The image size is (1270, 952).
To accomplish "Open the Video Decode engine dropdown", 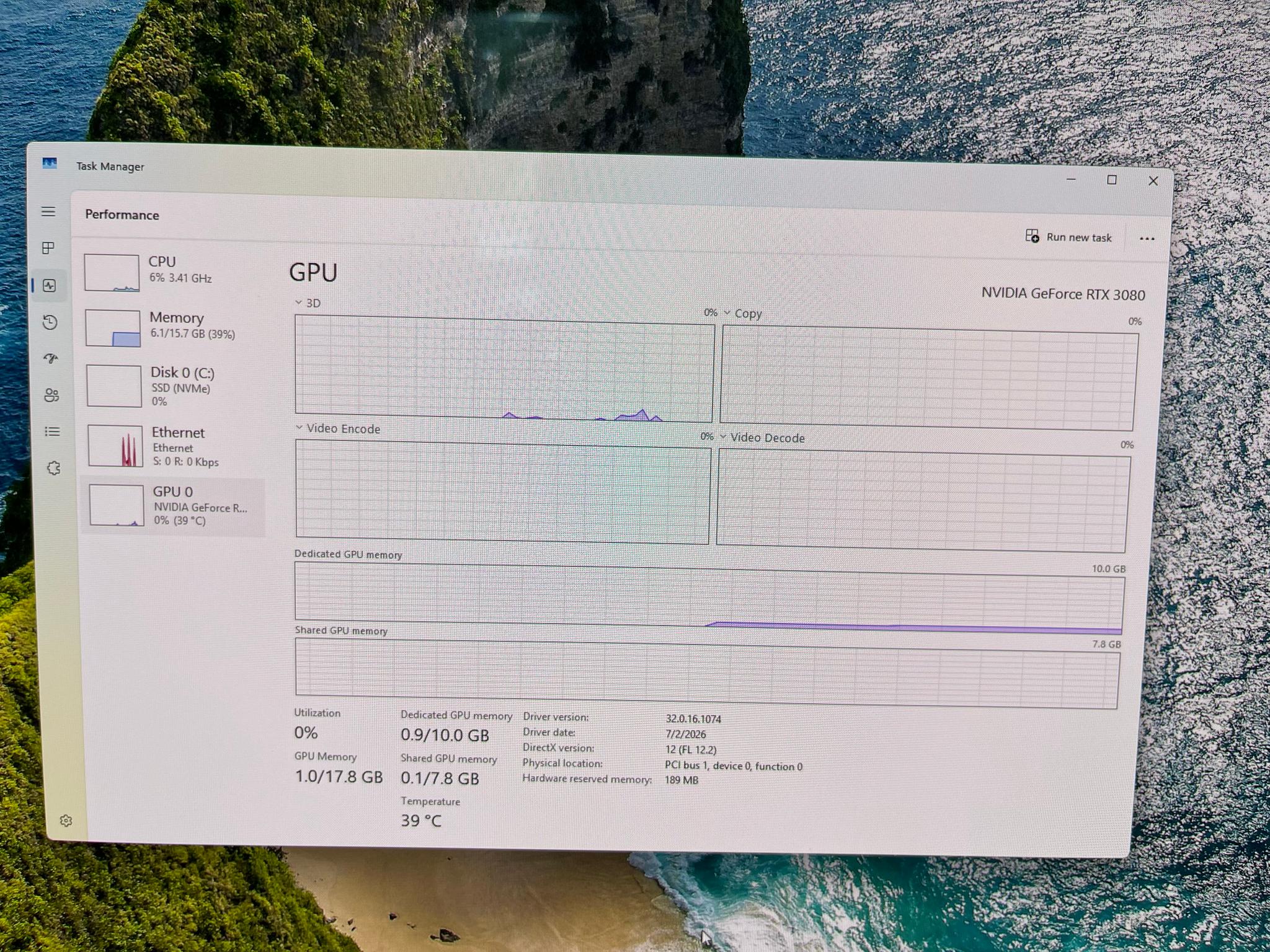I will pos(762,438).
